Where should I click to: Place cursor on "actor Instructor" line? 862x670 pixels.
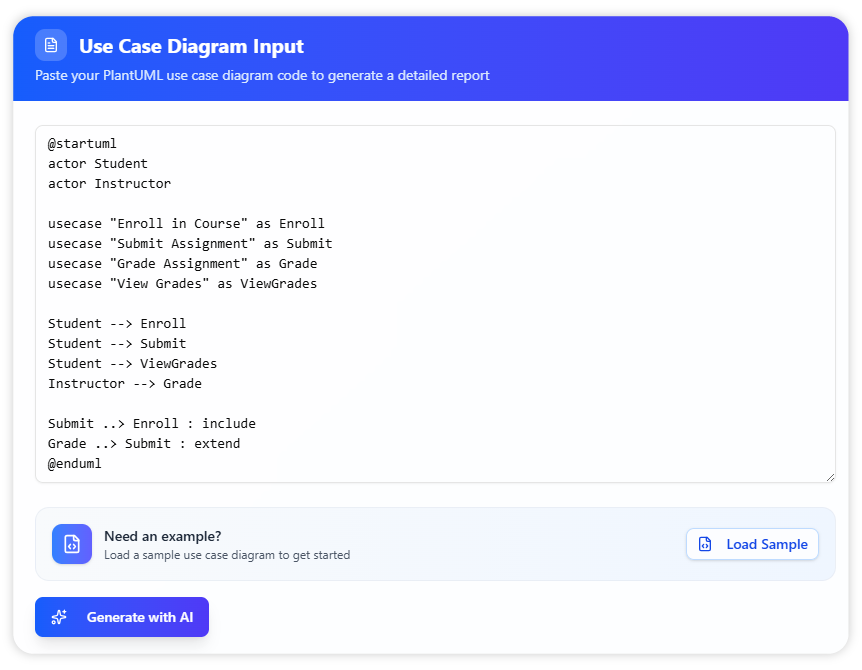click(x=110, y=184)
